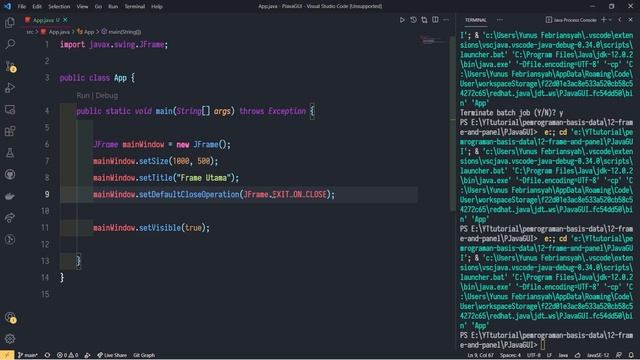Screen dimensions: 640x360
Task: Open the GitHub view in activity bar
Action: click(10, 174)
